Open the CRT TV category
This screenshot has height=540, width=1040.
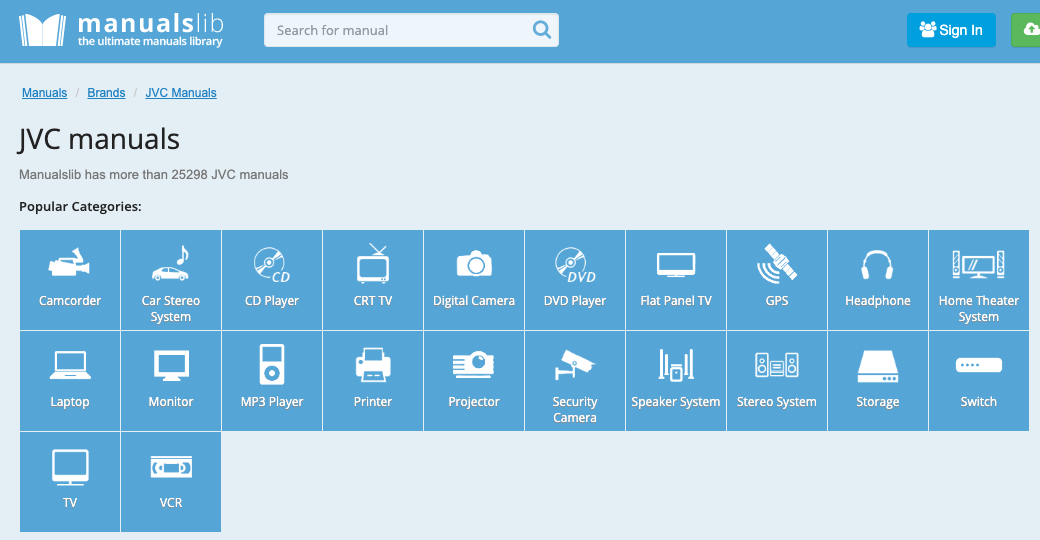[x=373, y=280]
